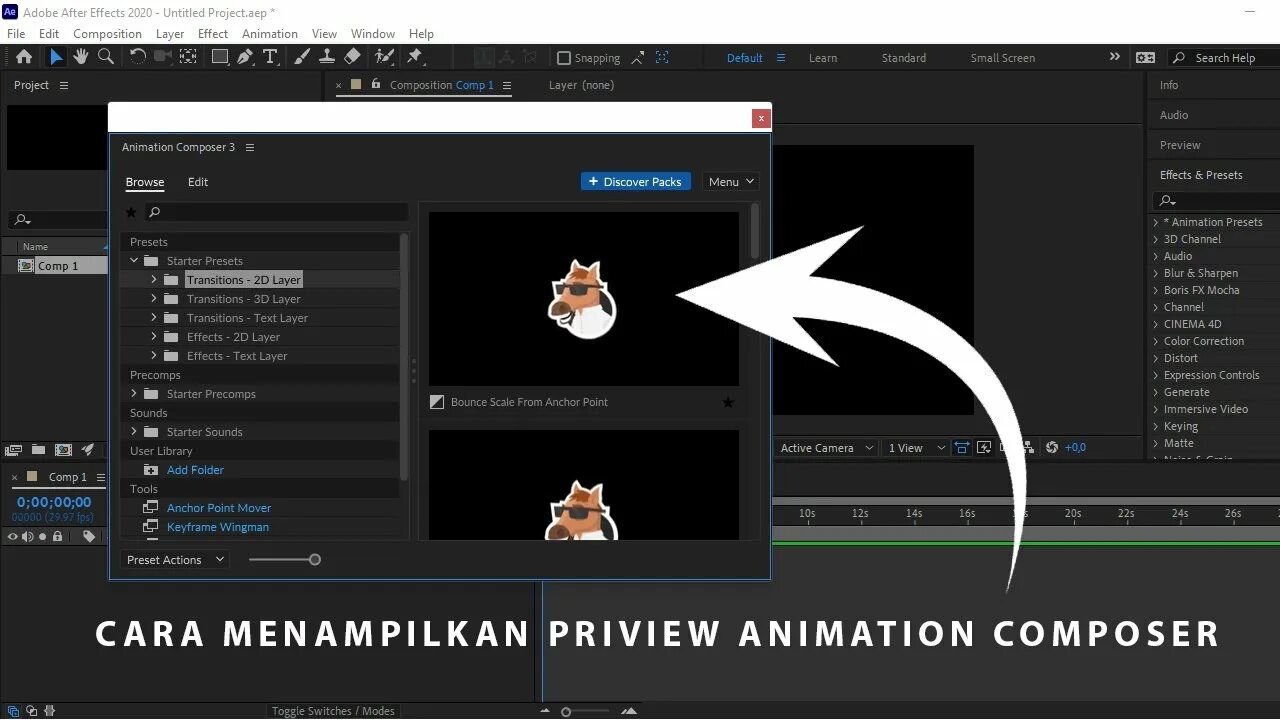
Task: Select the Hand tool
Action: pyautogui.click(x=81, y=58)
